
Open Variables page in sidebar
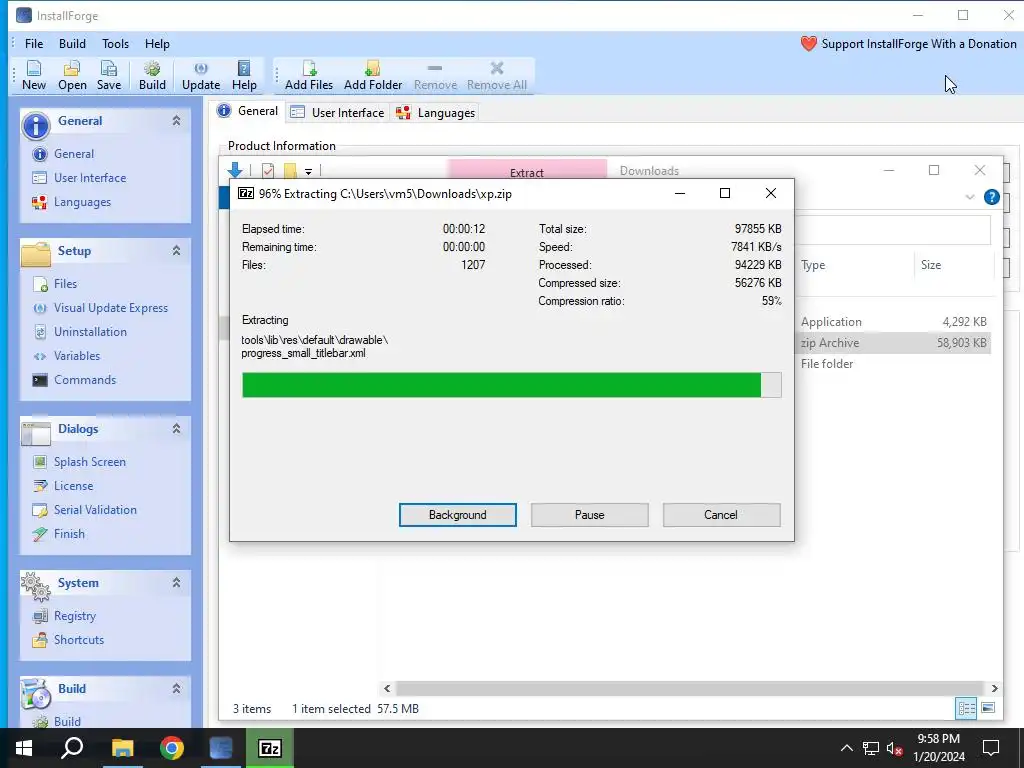(67, 356)
